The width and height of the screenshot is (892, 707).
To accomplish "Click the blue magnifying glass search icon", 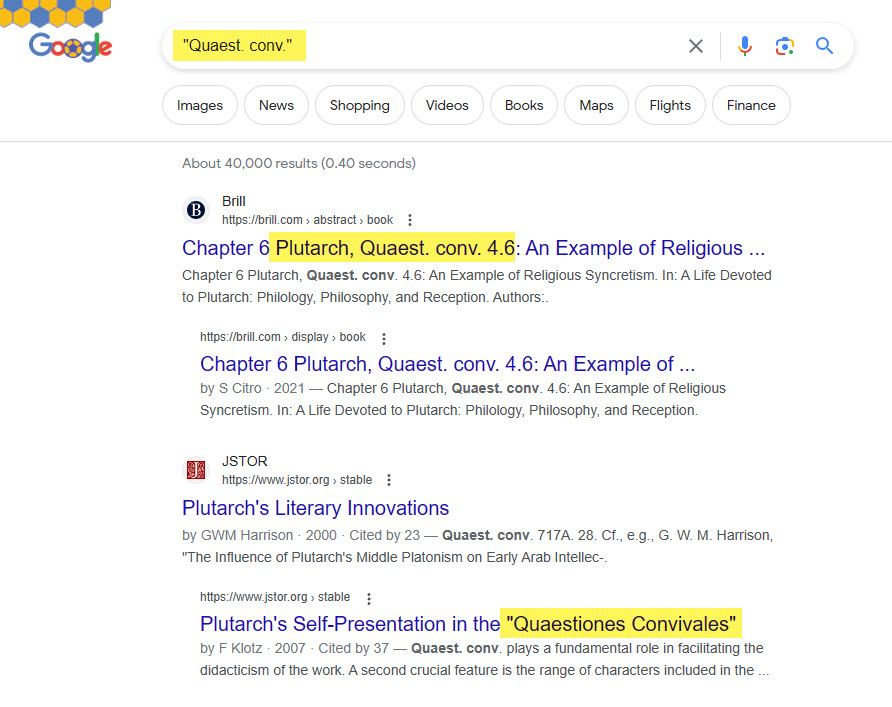I will click(x=824, y=46).
